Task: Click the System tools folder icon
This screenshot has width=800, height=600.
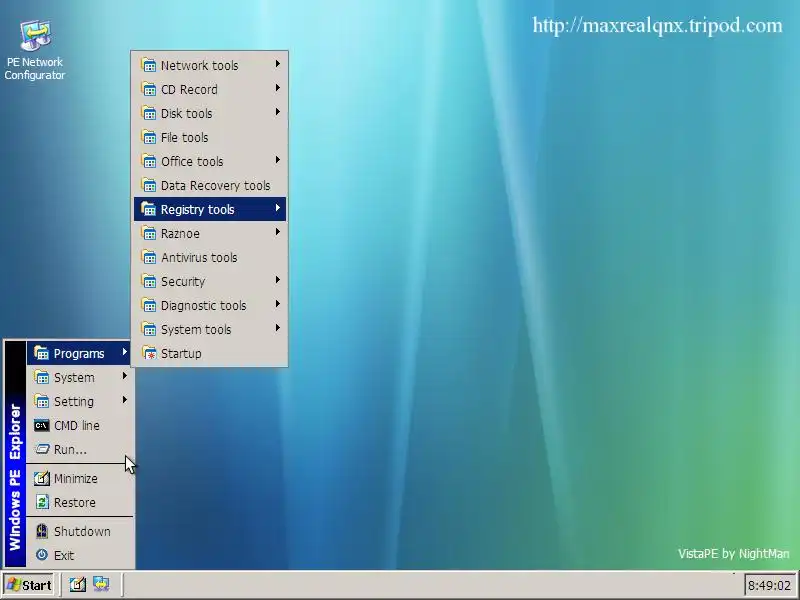Action: (x=148, y=329)
